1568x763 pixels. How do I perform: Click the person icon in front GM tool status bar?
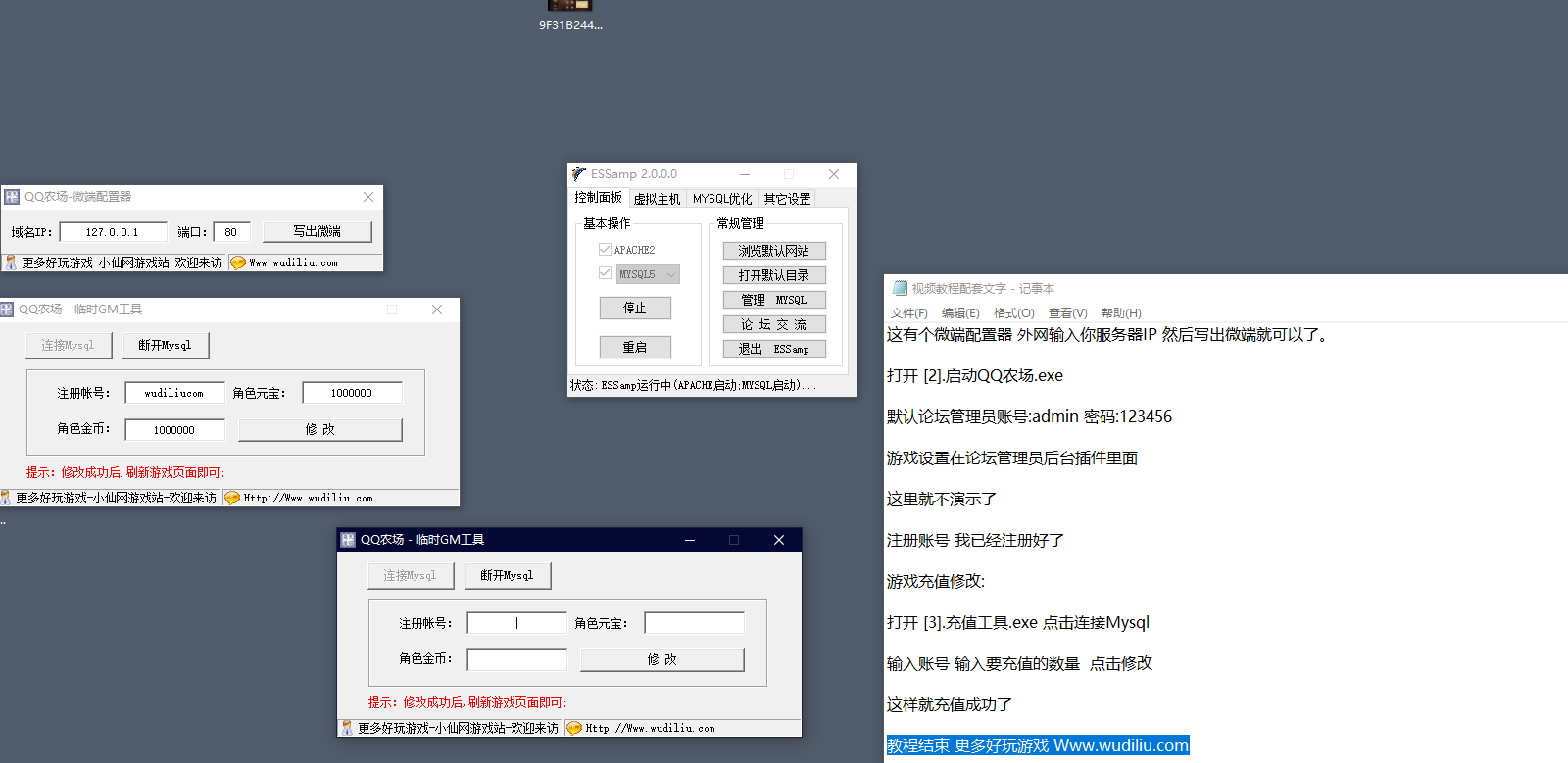347,728
